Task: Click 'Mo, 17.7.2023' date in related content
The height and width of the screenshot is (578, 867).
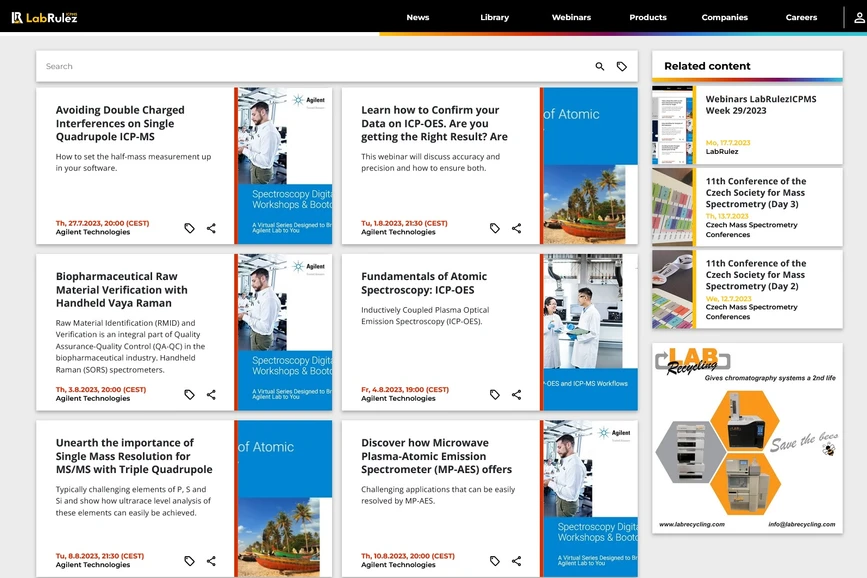Action: (x=728, y=143)
